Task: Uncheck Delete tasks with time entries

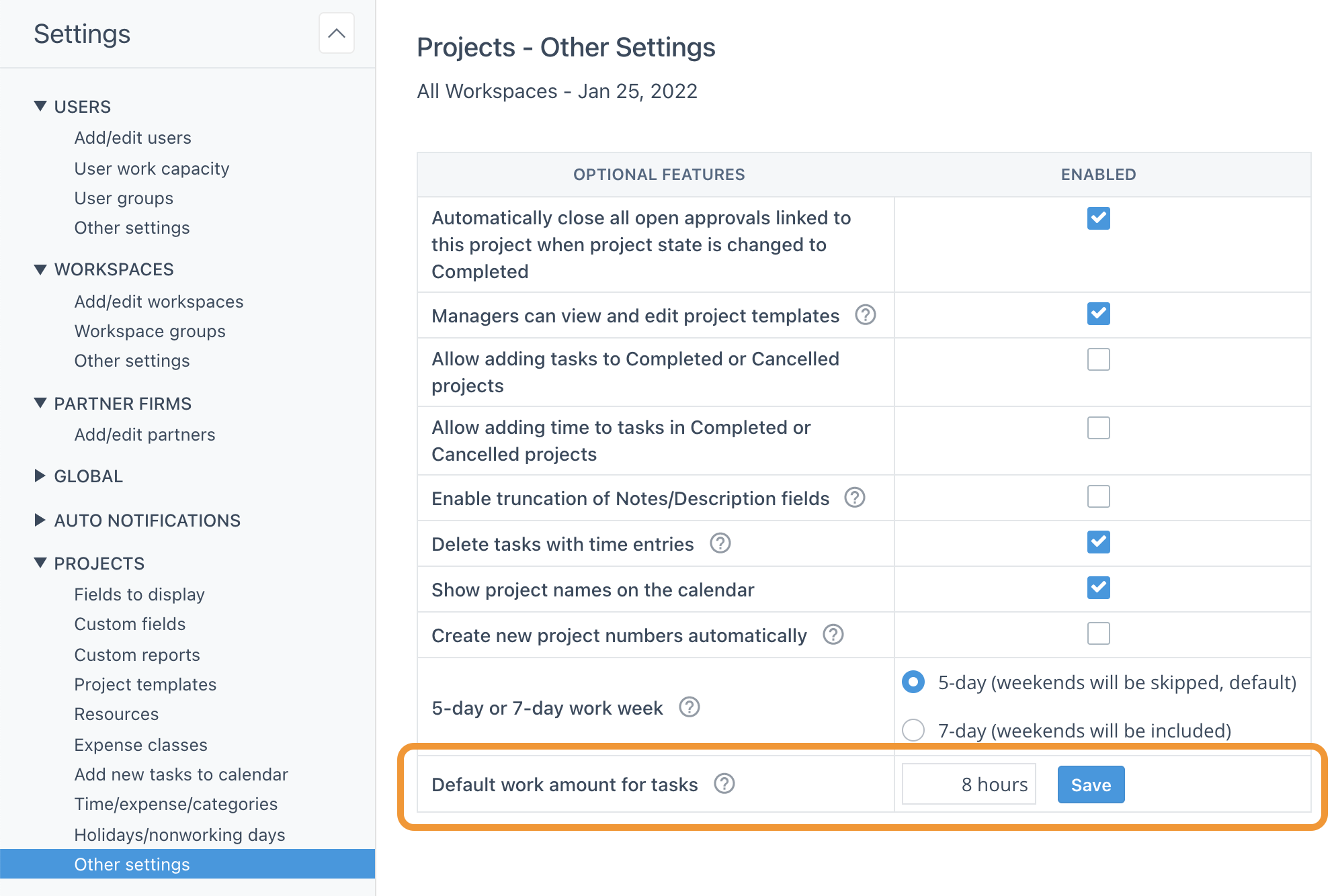Action: [x=1098, y=542]
